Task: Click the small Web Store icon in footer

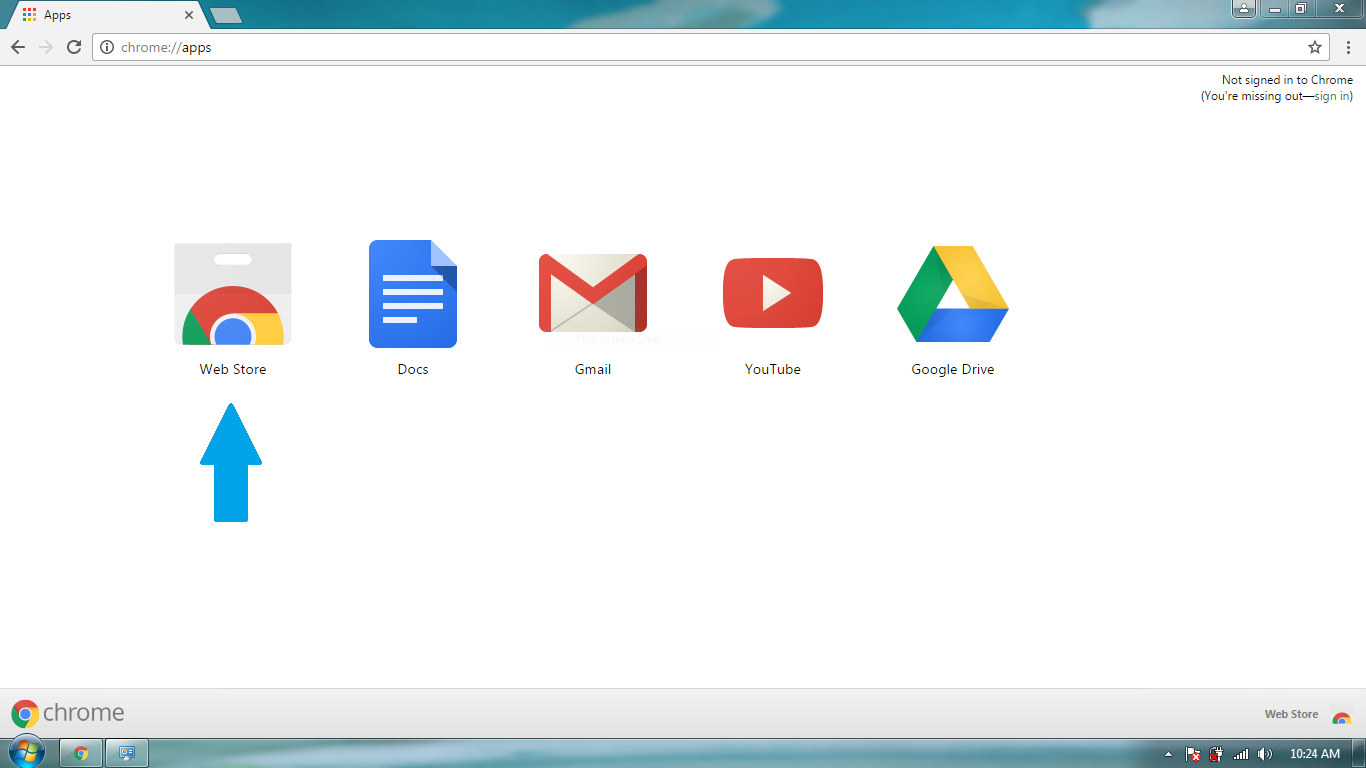Action: (x=1342, y=716)
